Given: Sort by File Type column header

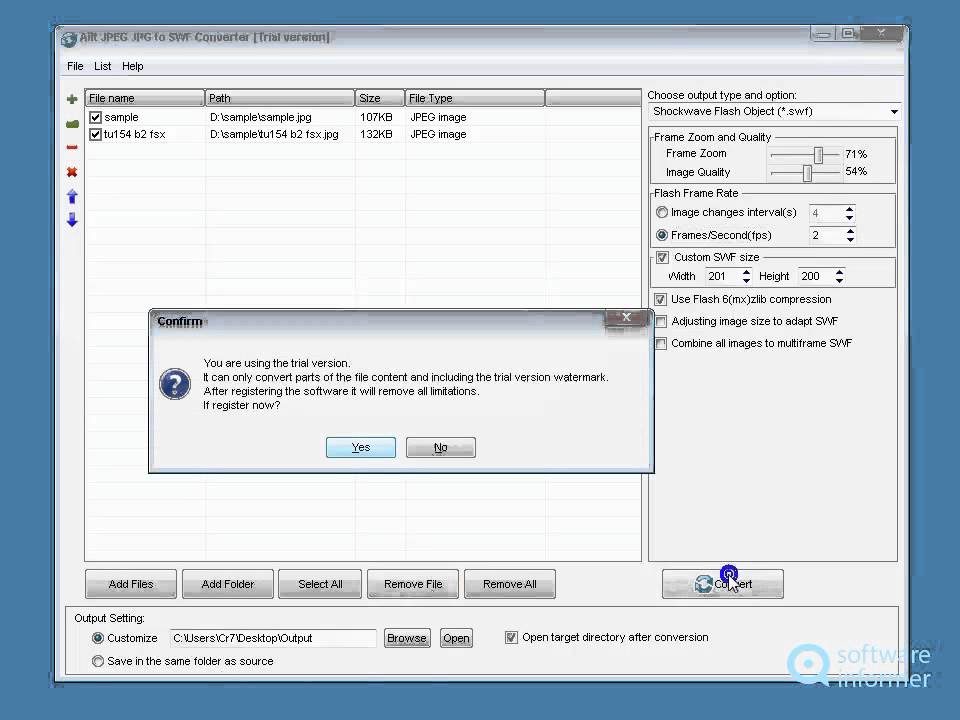Looking at the screenshot, I should (475, 98).
